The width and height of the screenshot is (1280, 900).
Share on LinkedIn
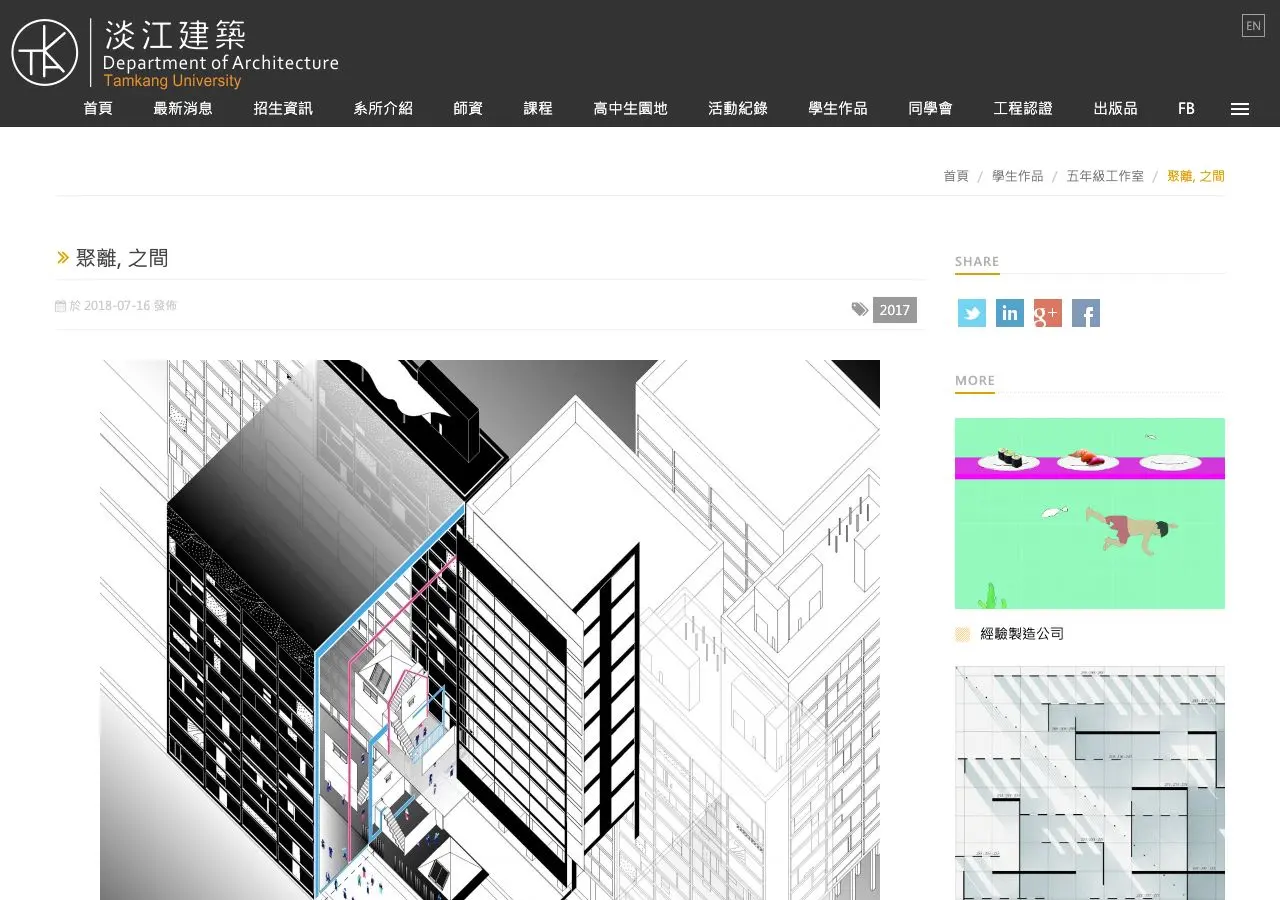[1010, 313]
